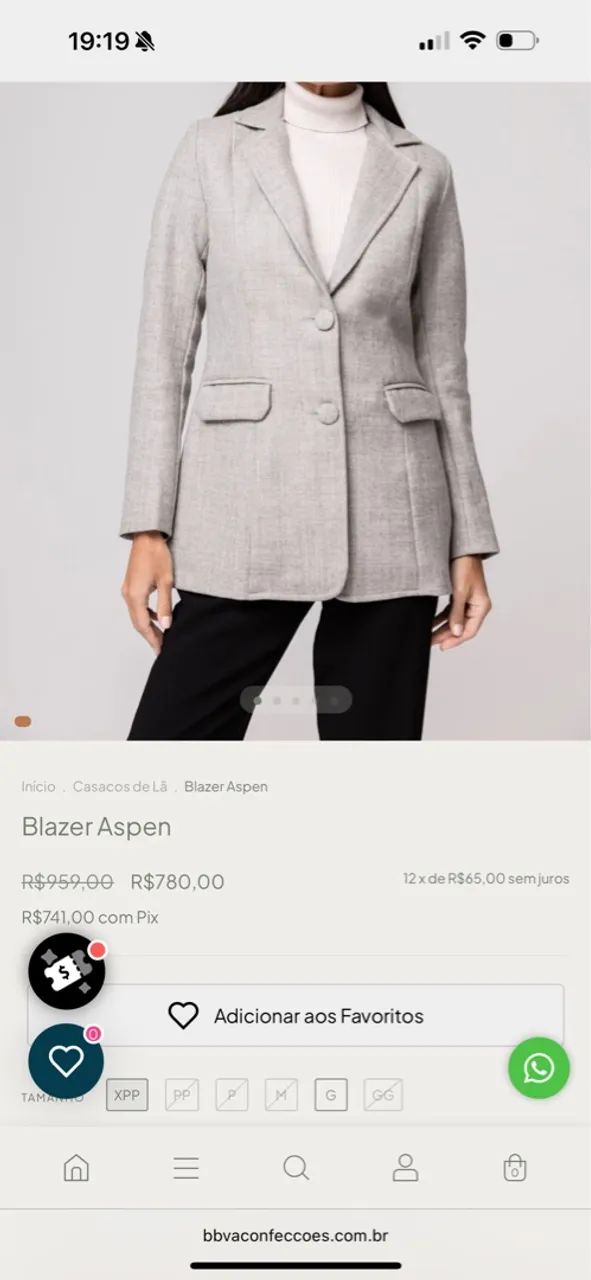Tap the search magnifier icon
Viewport: 591px width, 1280px height.
[x=296, y=1167]
